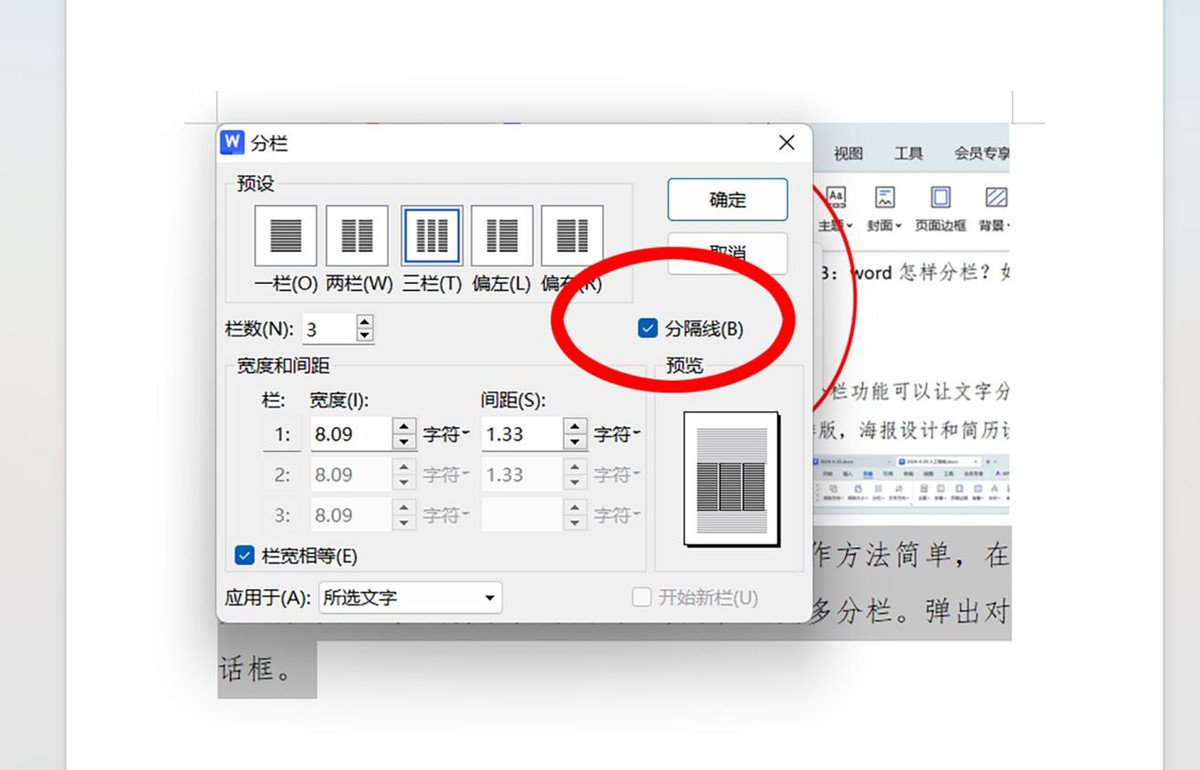1200x770 pixels.
Task: Open the unit dropdown next to width 8.09
Action: pyautogui.click(x=446, y=434)
